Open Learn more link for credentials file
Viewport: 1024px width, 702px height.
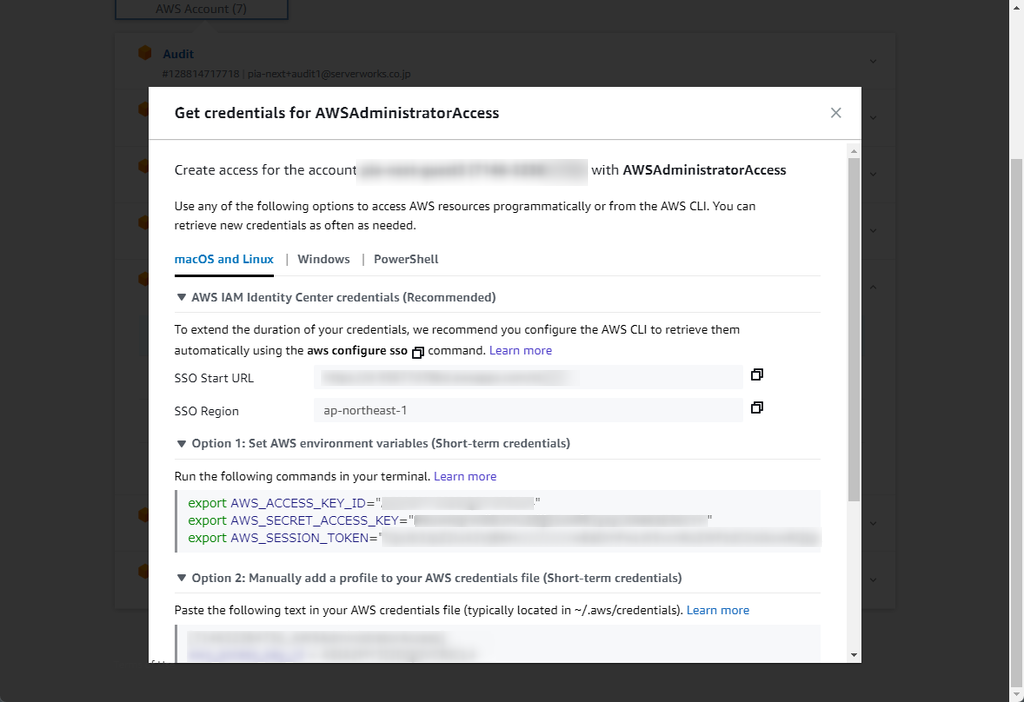click(x=718, y=611)
